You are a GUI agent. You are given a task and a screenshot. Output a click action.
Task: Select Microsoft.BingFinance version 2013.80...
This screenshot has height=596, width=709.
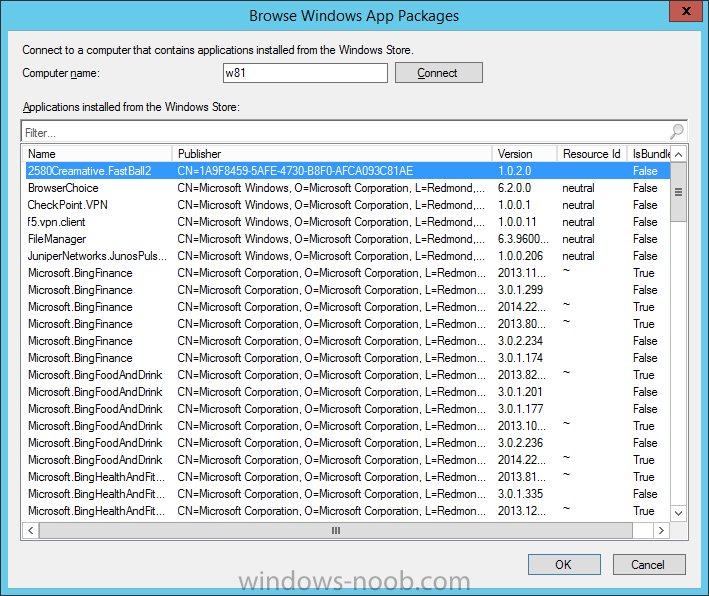(x=347, y=324)
